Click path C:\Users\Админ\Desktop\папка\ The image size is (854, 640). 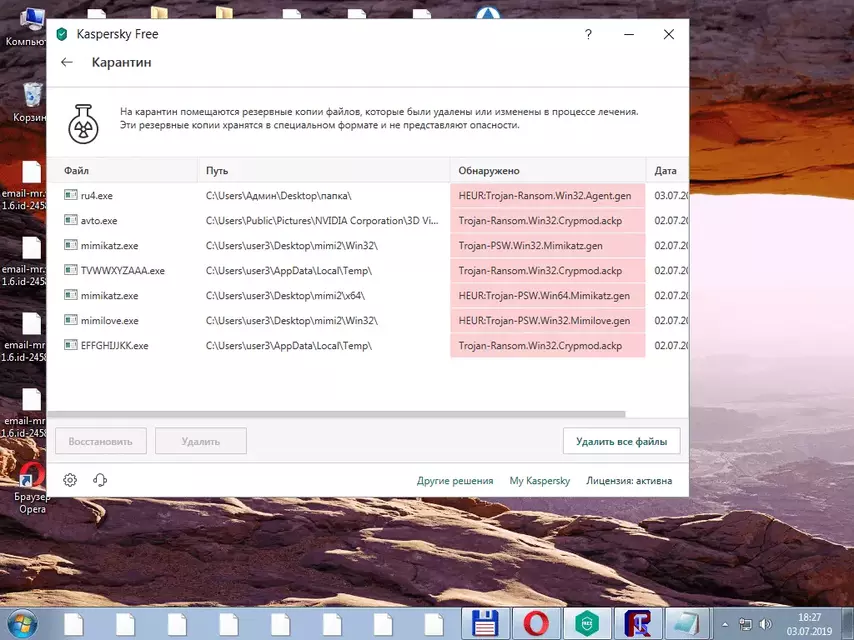pyautogui.click(x=278, y=196)
